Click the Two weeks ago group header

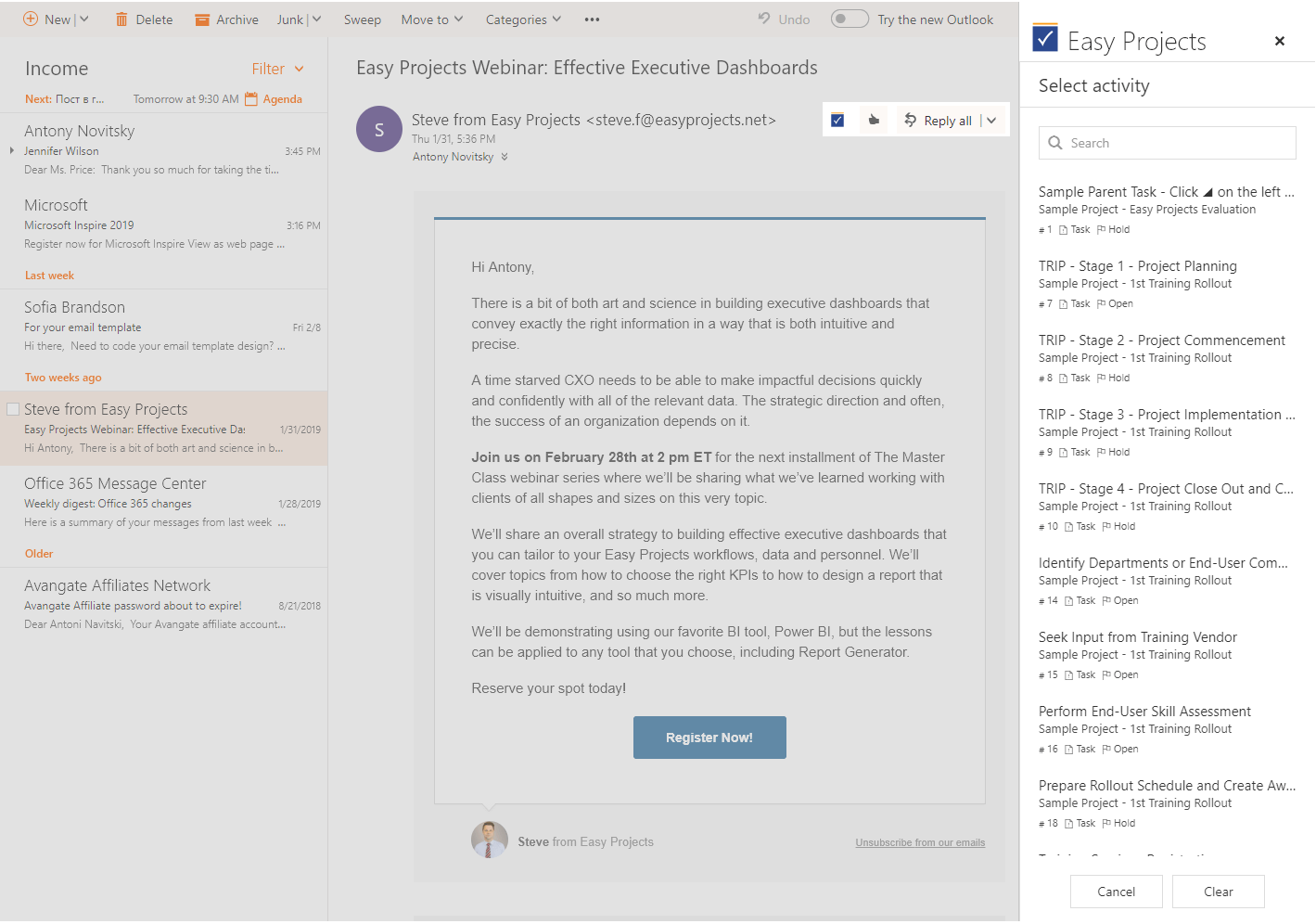point(63,378)
